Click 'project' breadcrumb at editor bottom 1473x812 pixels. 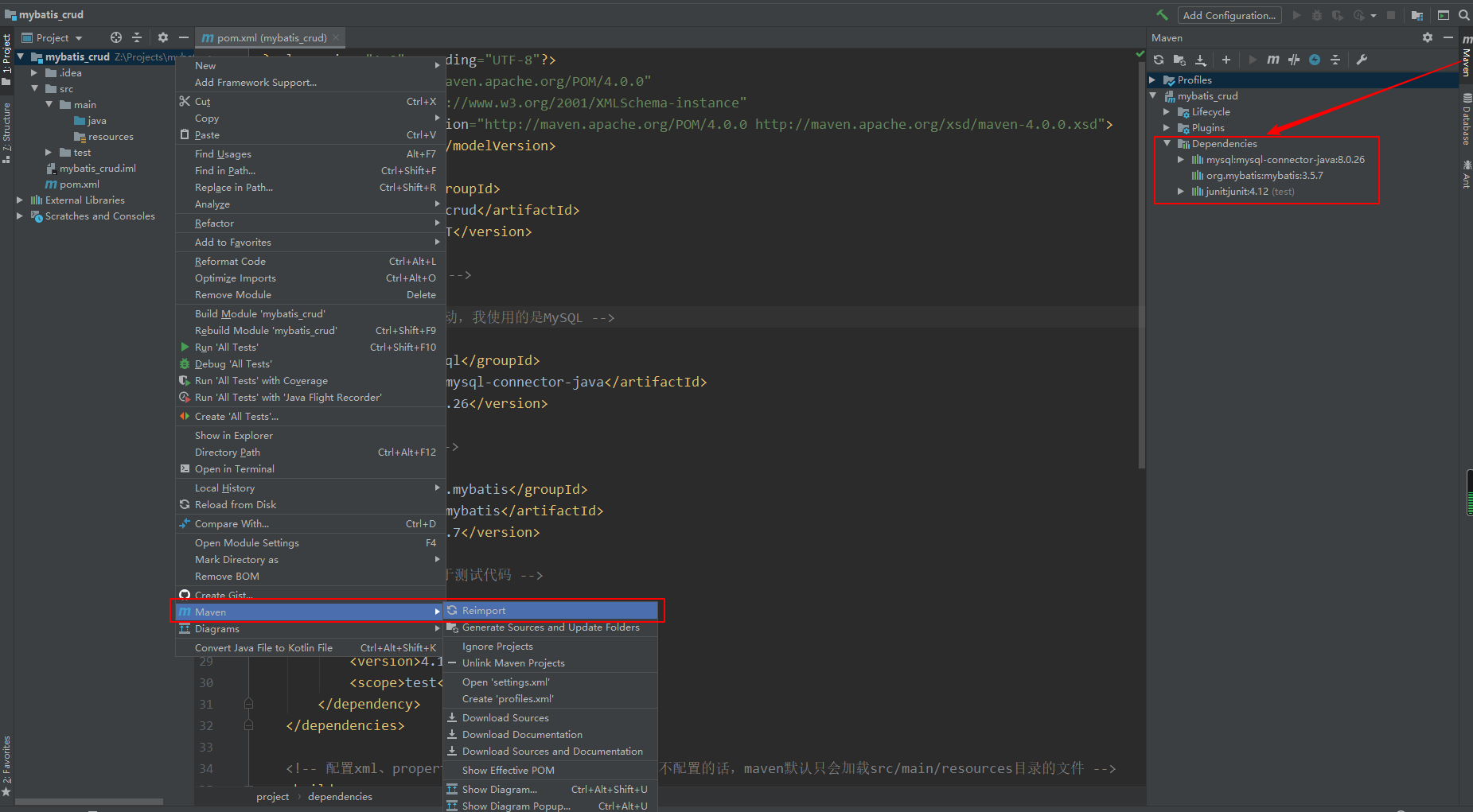click(x=272, y=796)
